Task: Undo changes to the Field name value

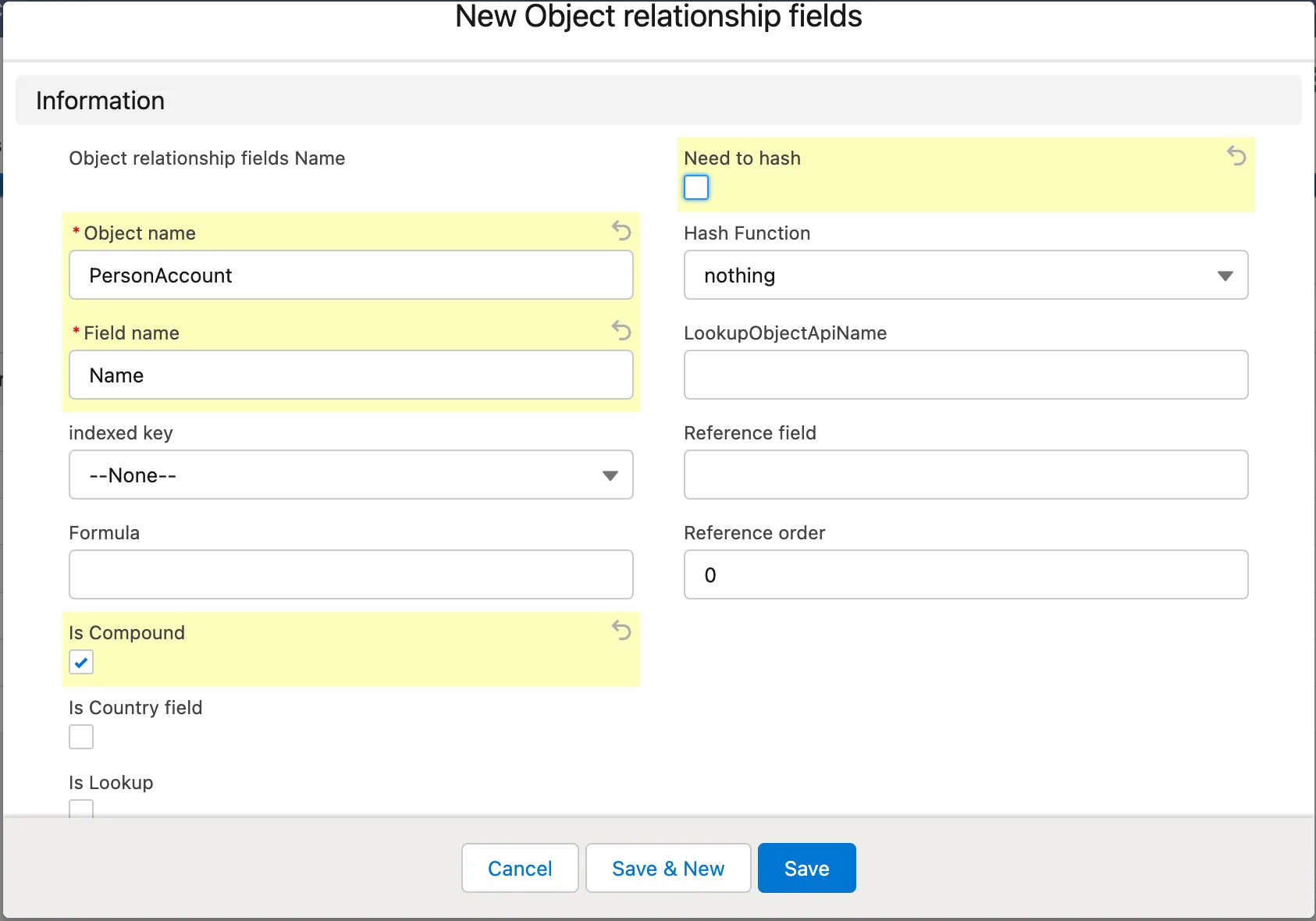Action: point(621,331)
